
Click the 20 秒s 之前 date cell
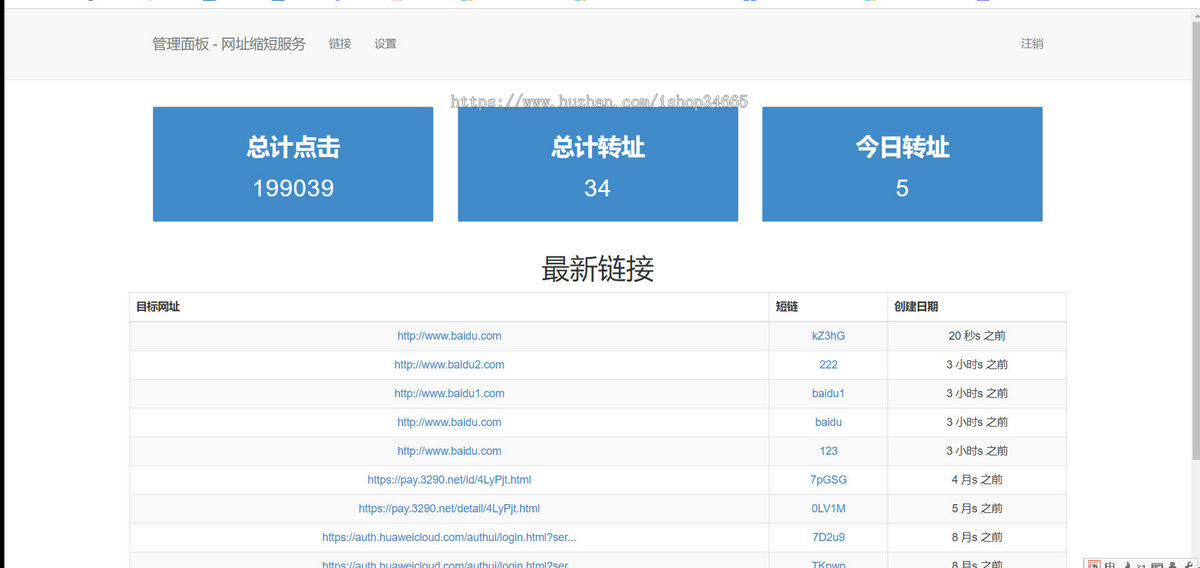click(x=977, y=336)
